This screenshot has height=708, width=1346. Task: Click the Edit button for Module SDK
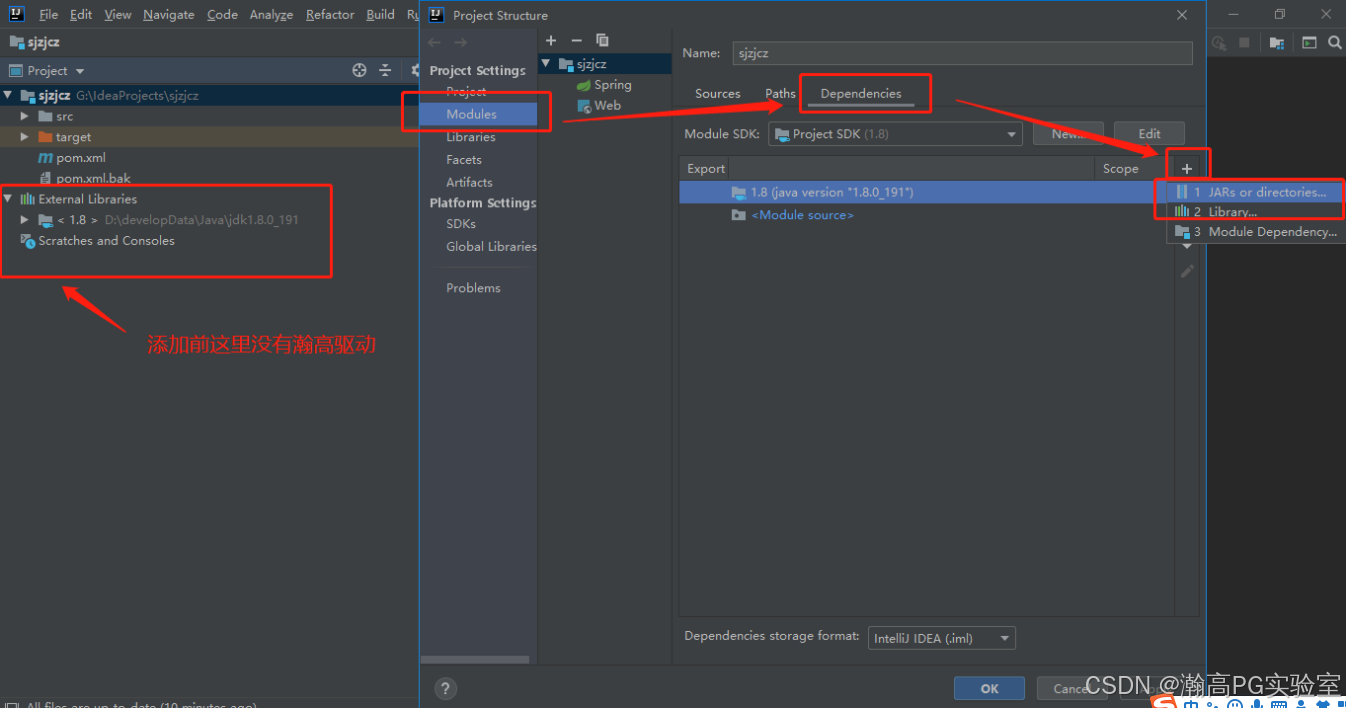[x=1149, y=134]
